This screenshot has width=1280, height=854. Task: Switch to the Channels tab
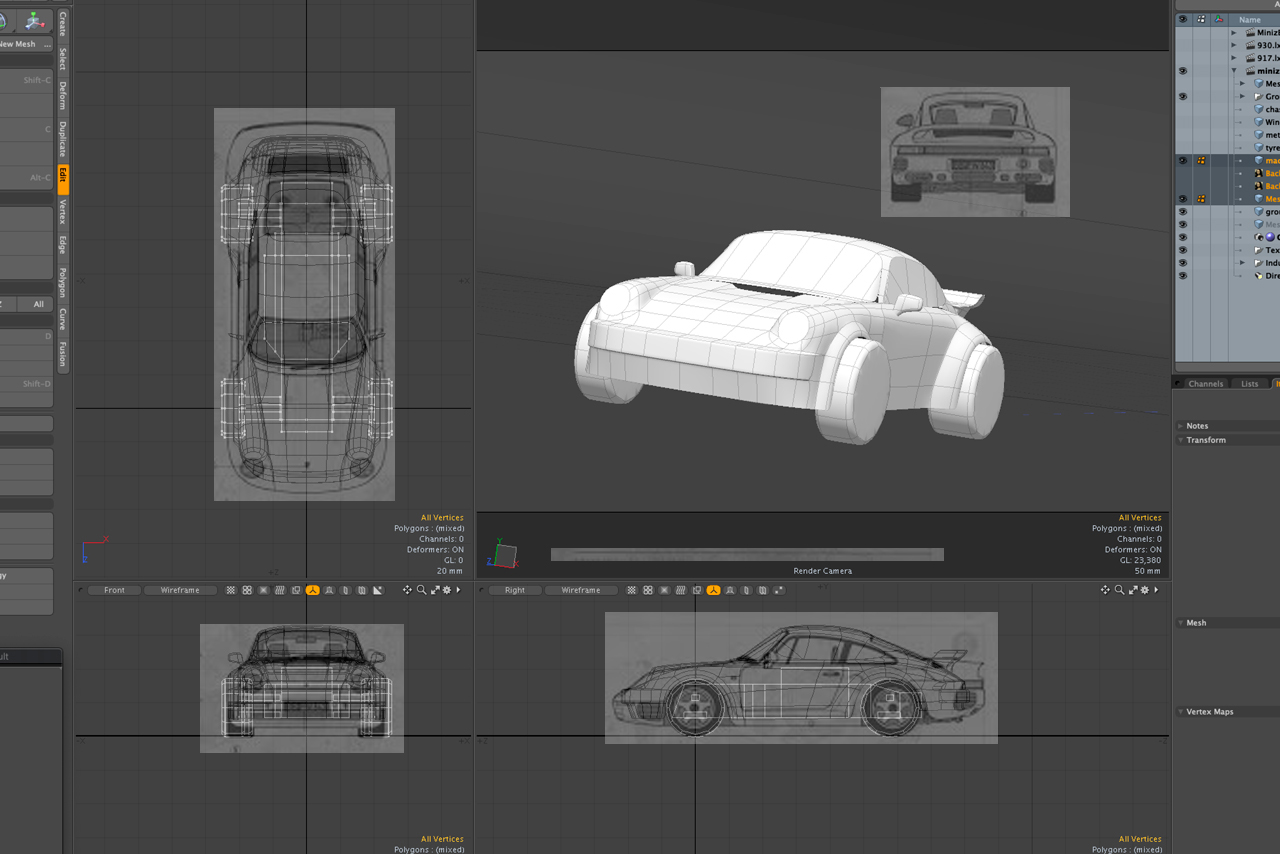tap(1205, 384)
